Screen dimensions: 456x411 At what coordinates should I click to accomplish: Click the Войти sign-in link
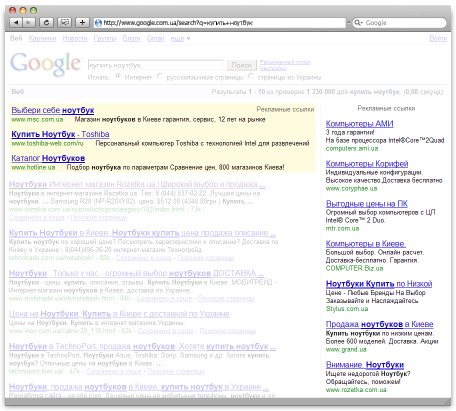[438, 38]
